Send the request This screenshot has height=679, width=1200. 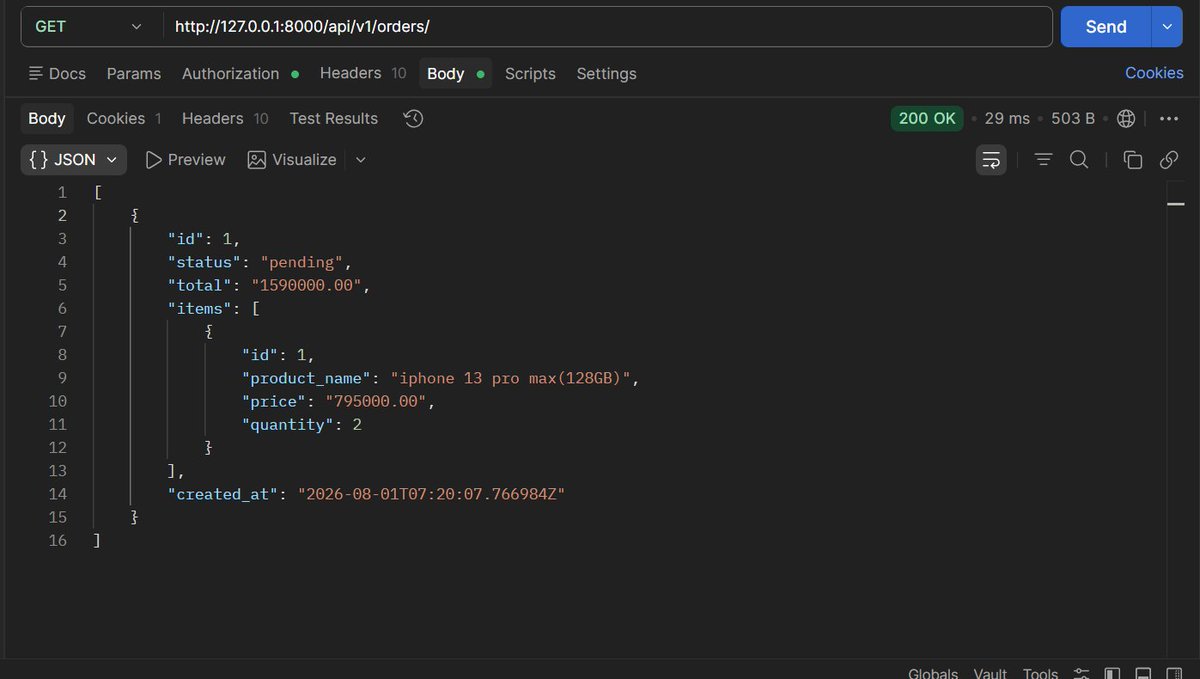1106,27
